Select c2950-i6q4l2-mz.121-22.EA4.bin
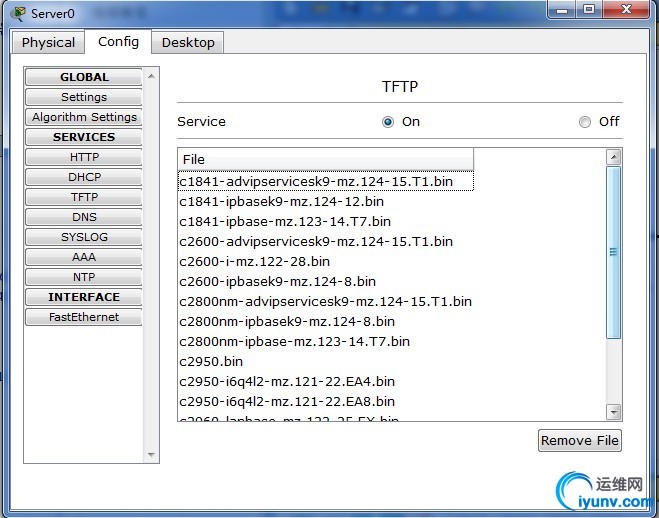 point(326,381)
